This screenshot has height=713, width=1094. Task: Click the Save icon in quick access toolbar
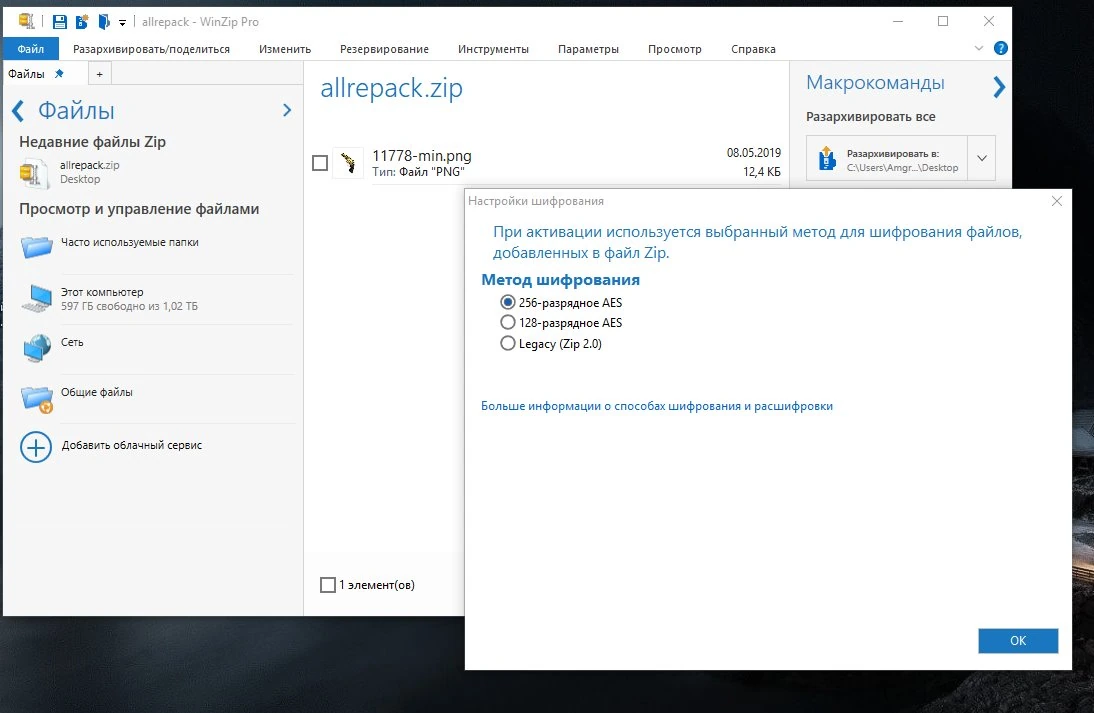[x=59, y=22]
